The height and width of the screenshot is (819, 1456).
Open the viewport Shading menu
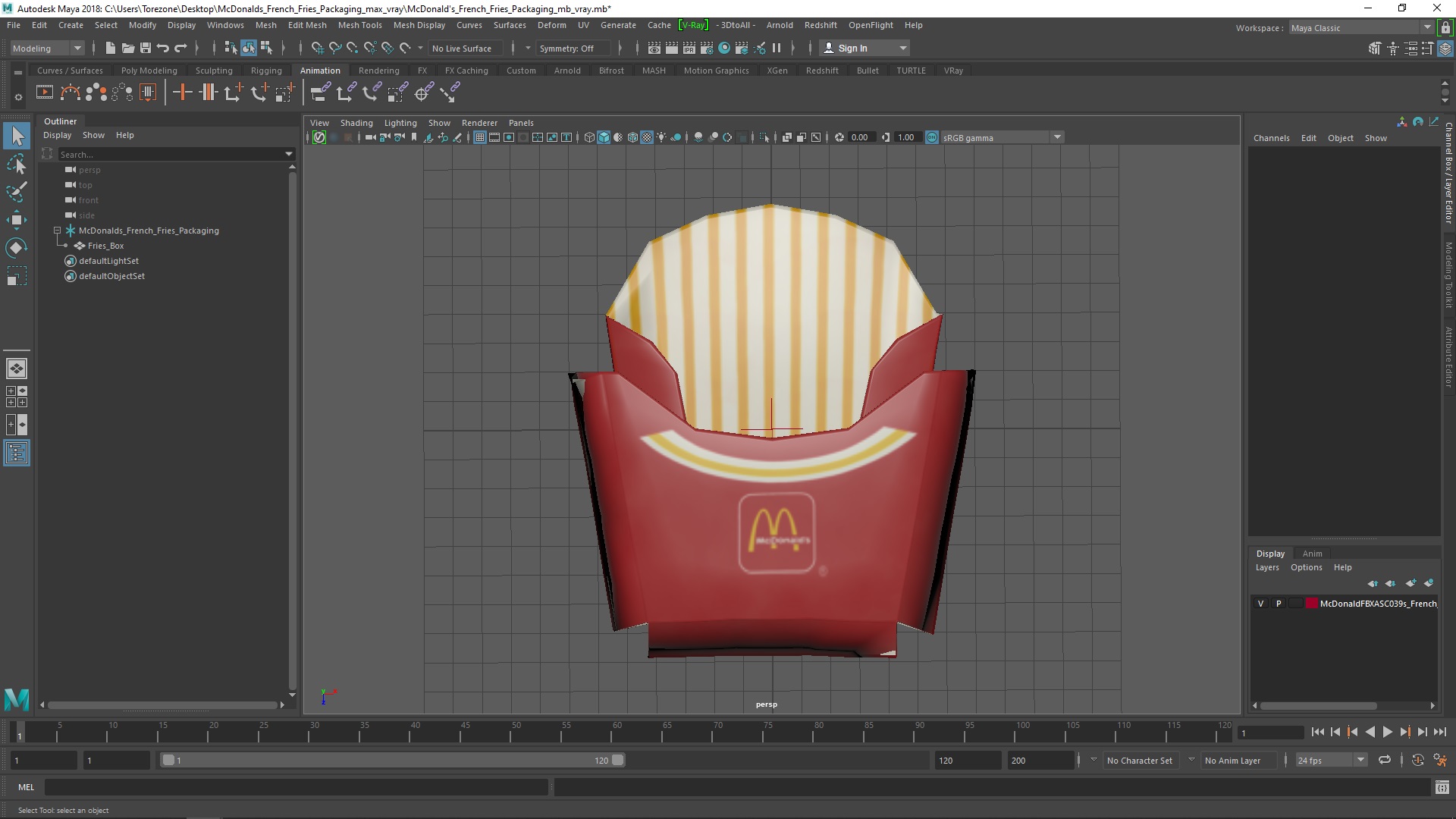pos(356,123)
